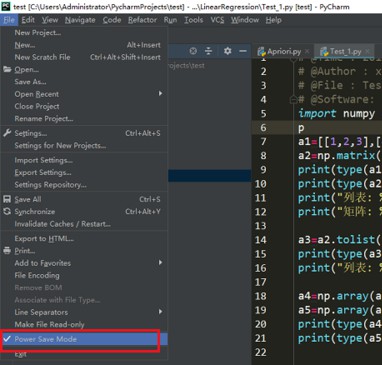Click the floppy disk Save All icon
The image size is (382, 365).
pos(7,199)
